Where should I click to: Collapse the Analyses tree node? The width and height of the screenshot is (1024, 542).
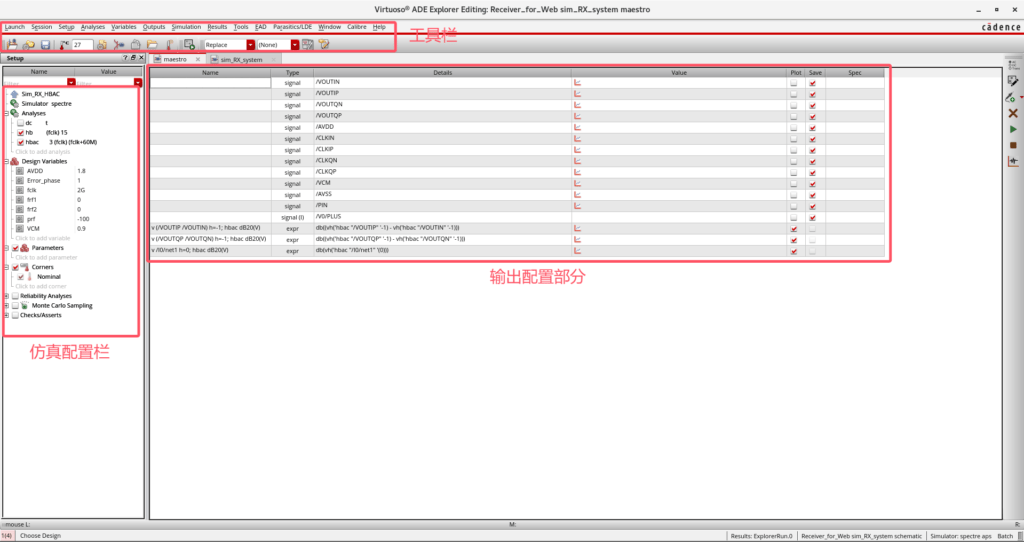[x=6, y=113]
